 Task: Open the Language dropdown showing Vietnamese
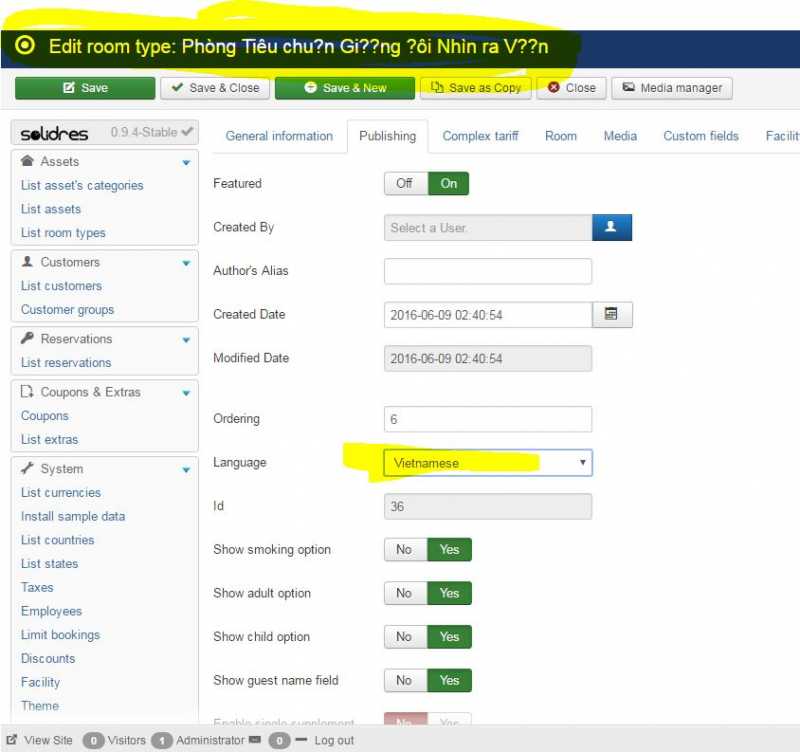point(488,463)
